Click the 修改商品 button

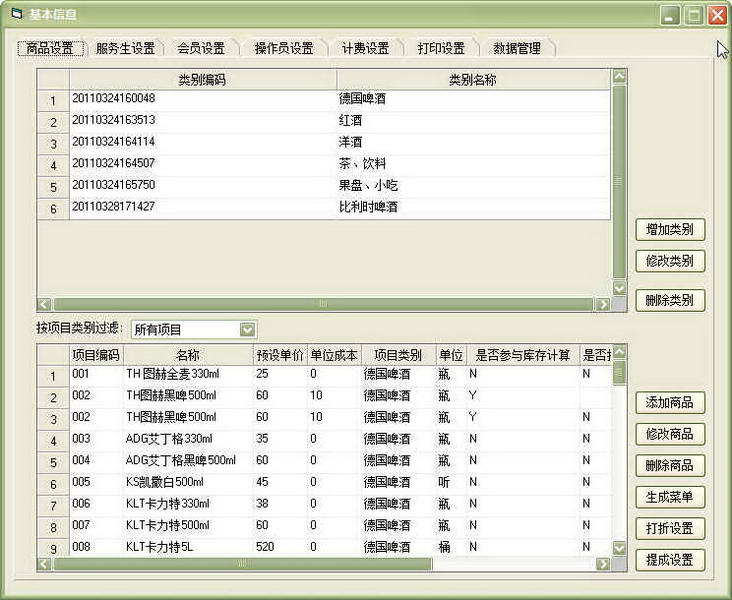coord(670,434)
